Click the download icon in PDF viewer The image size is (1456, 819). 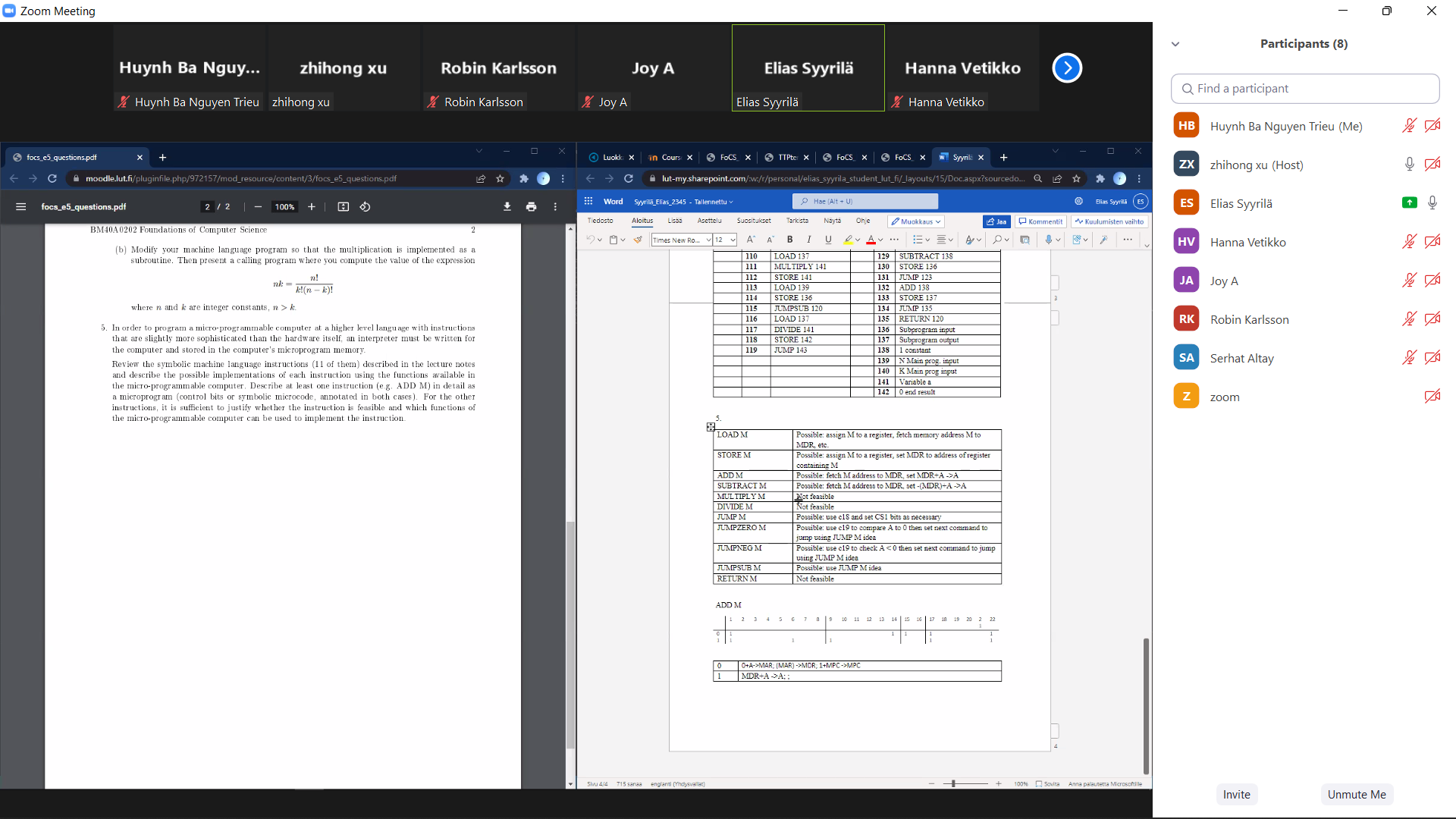tap(507, 207)
